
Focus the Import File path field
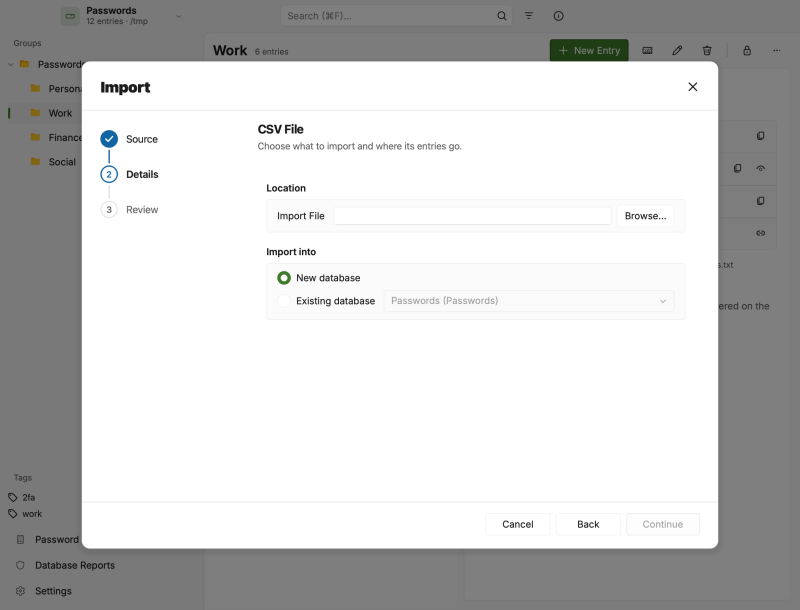point(472,216)
